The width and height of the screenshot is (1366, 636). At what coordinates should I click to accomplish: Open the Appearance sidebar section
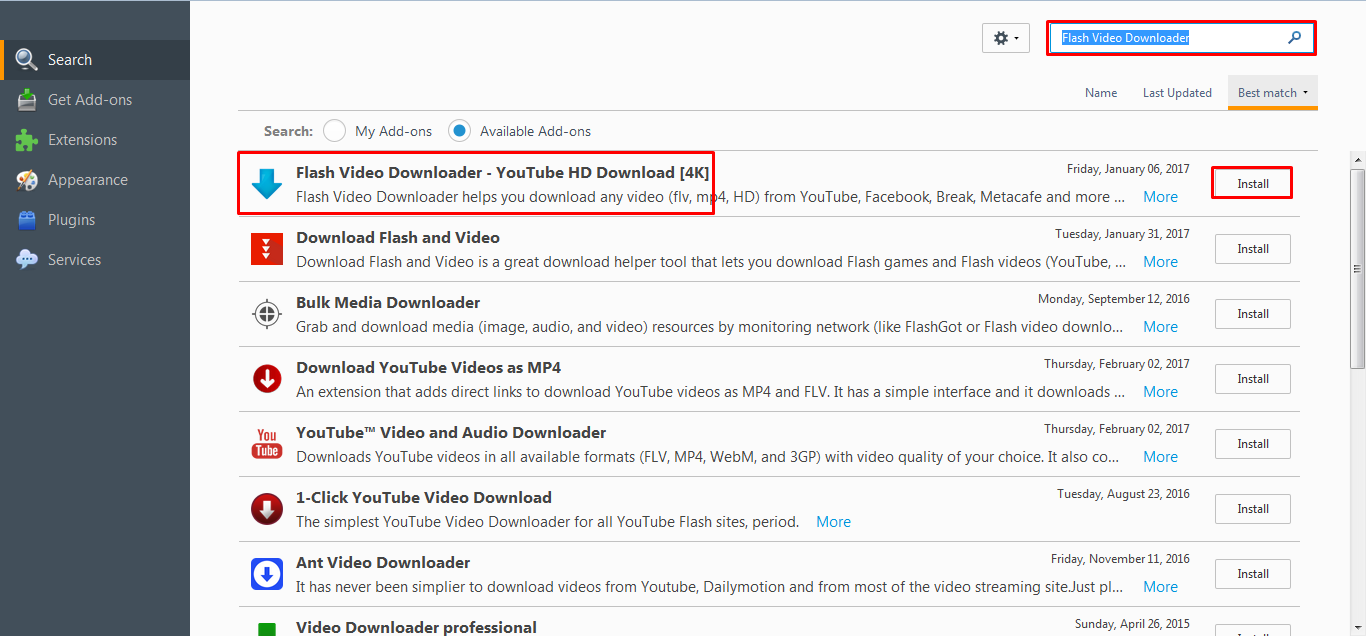87,180
